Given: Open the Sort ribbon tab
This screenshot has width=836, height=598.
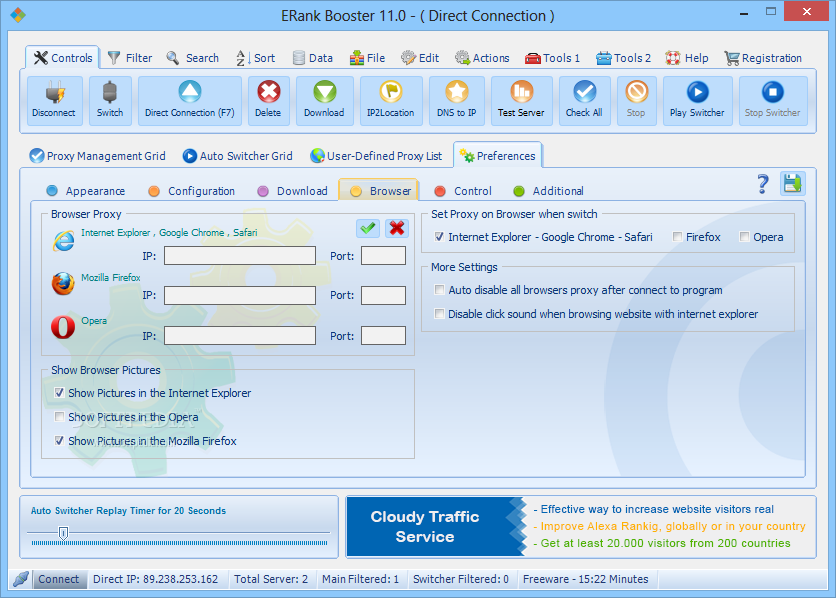Looking at the screenshot, I should (x=256, y=58).
